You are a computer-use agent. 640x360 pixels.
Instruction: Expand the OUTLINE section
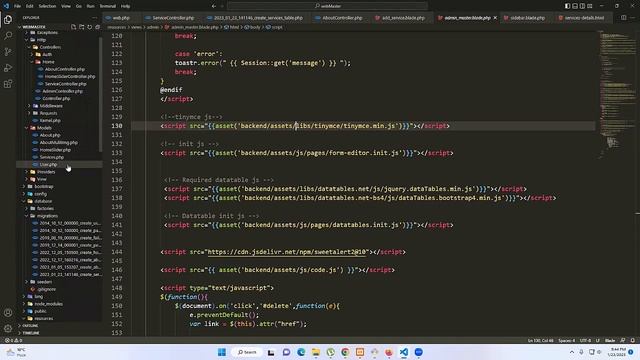click(x=30, y=326)
